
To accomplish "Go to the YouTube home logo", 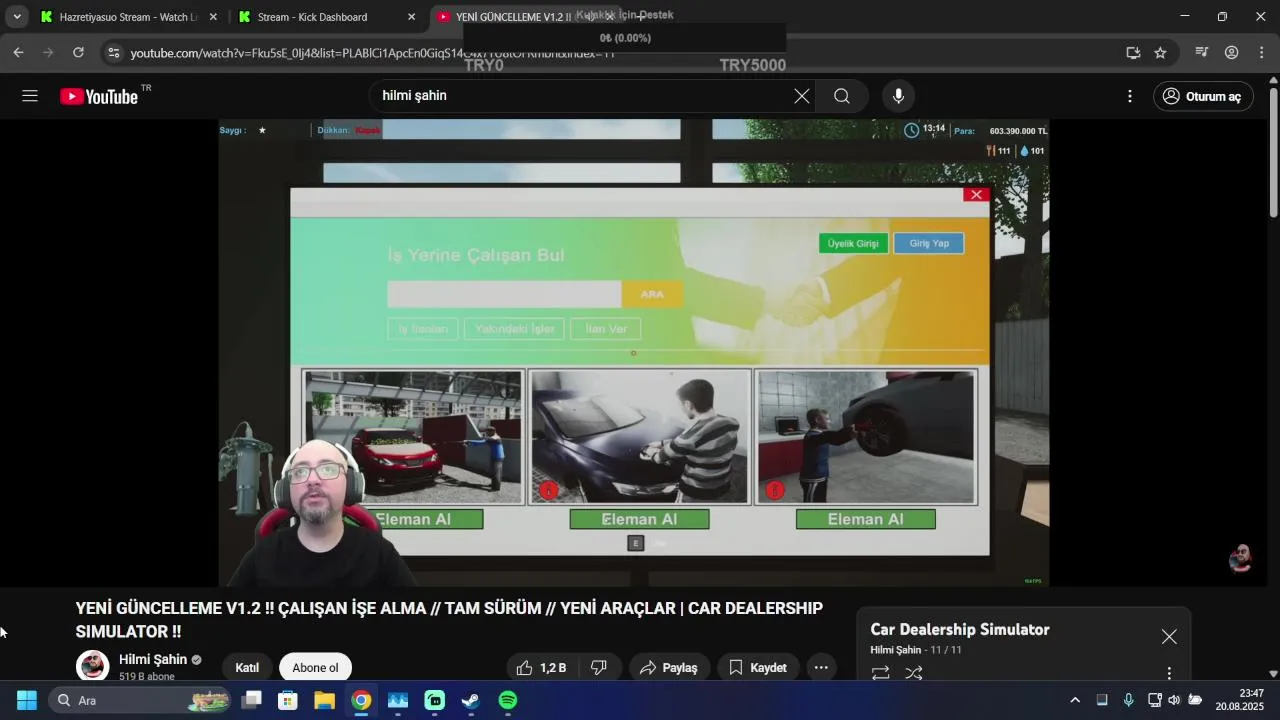I will click(x=98, y=97).
